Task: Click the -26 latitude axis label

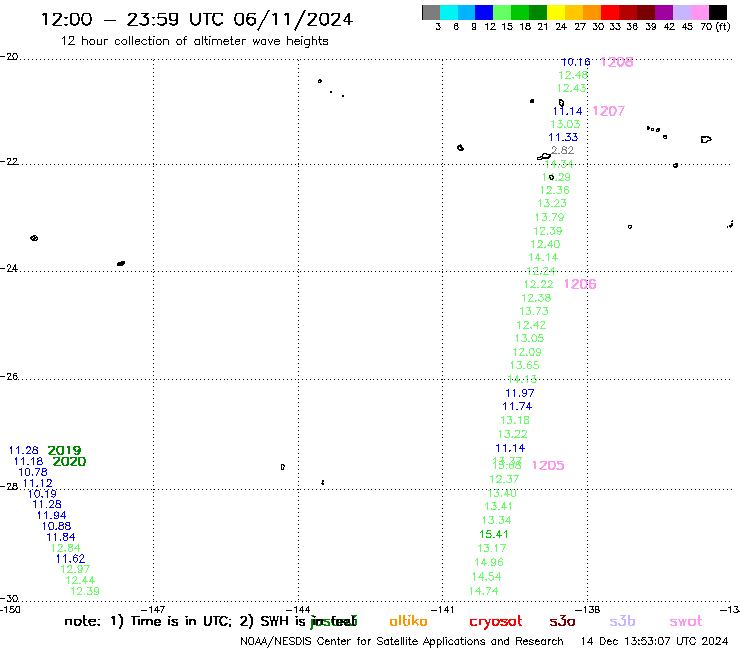Action: click(x=9, y=377)
